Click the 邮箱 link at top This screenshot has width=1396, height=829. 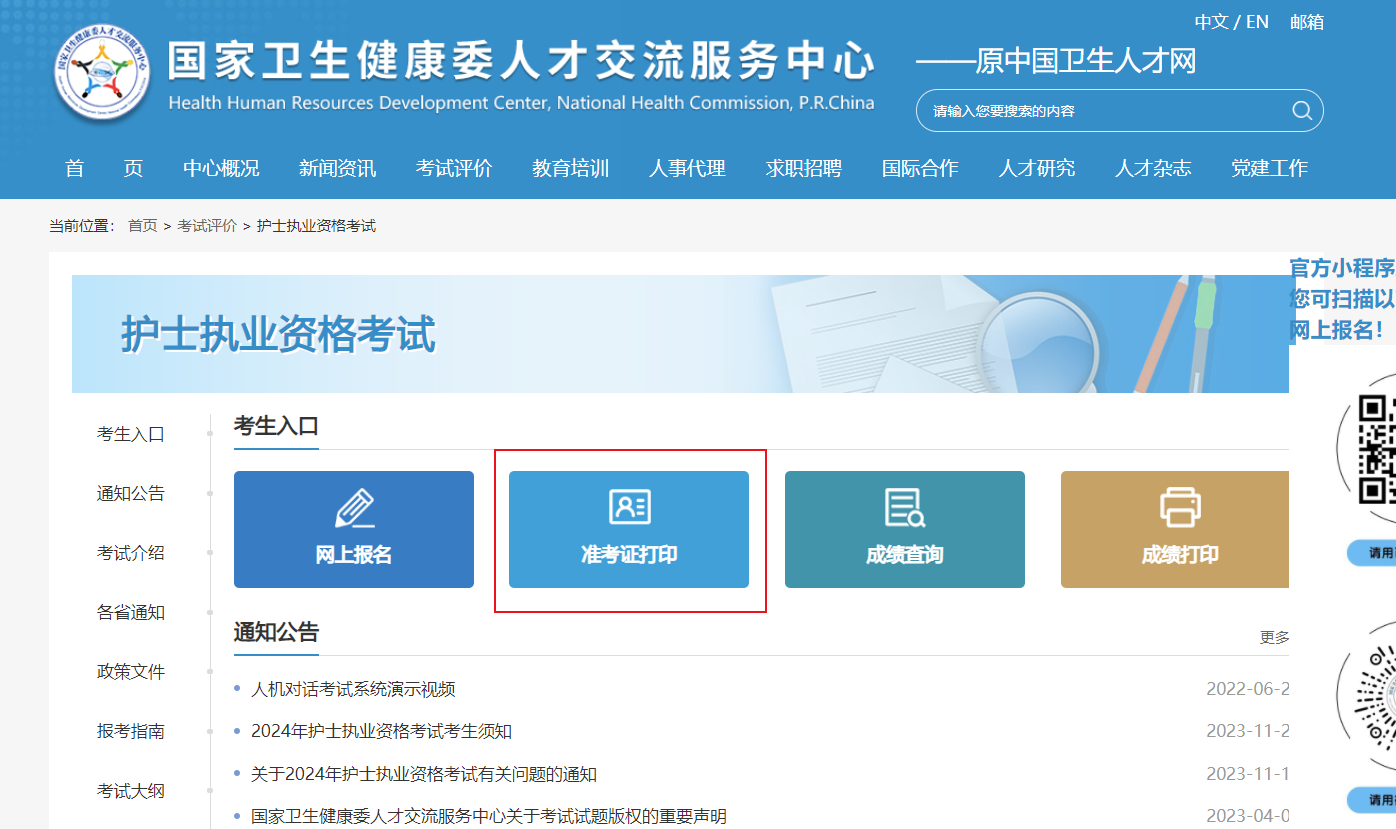point(1306,22)
